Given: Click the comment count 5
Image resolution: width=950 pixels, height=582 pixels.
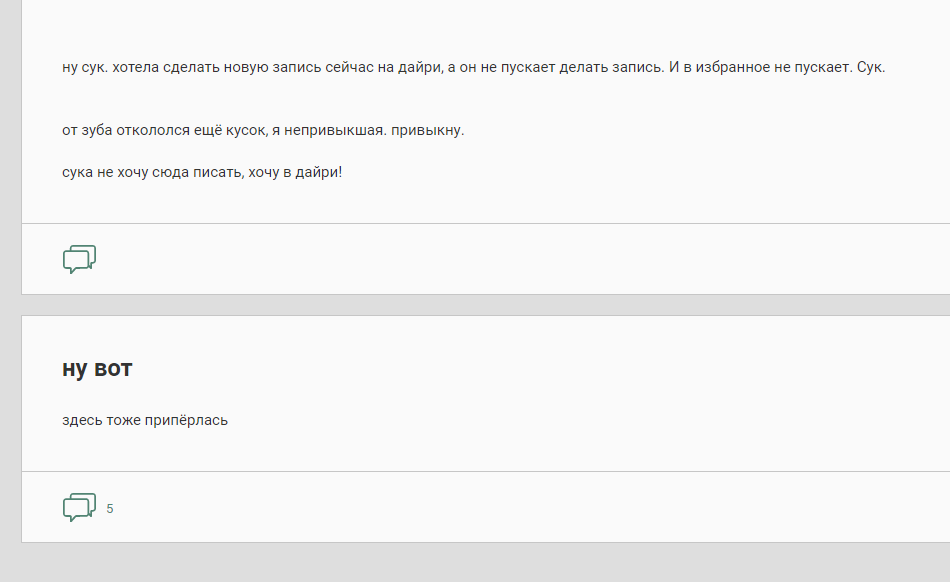Looking at the screenshot, I should click(x=110, y=509).
